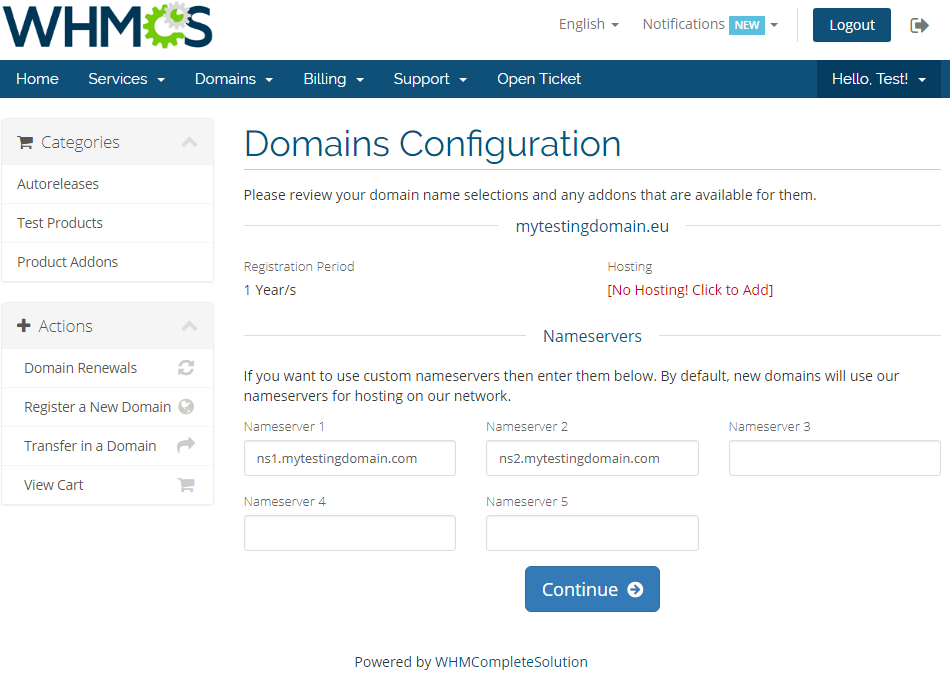Collapse the Actions panel chevron

tap(190, 326)
